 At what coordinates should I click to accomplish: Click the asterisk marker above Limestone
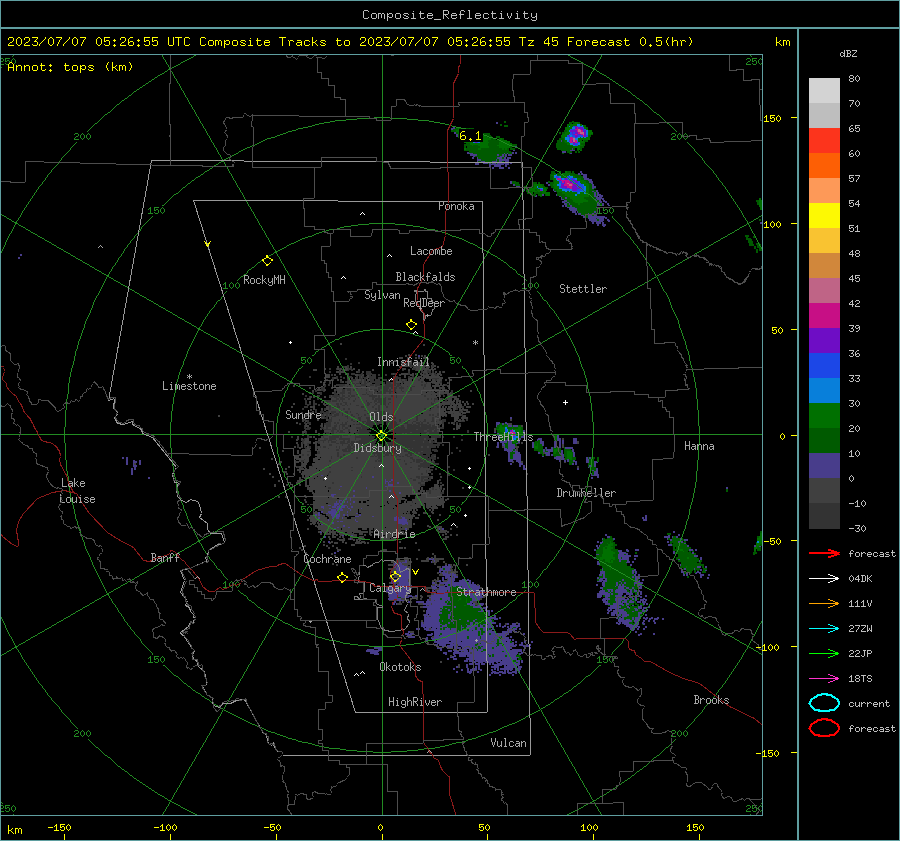coord(189,377)
